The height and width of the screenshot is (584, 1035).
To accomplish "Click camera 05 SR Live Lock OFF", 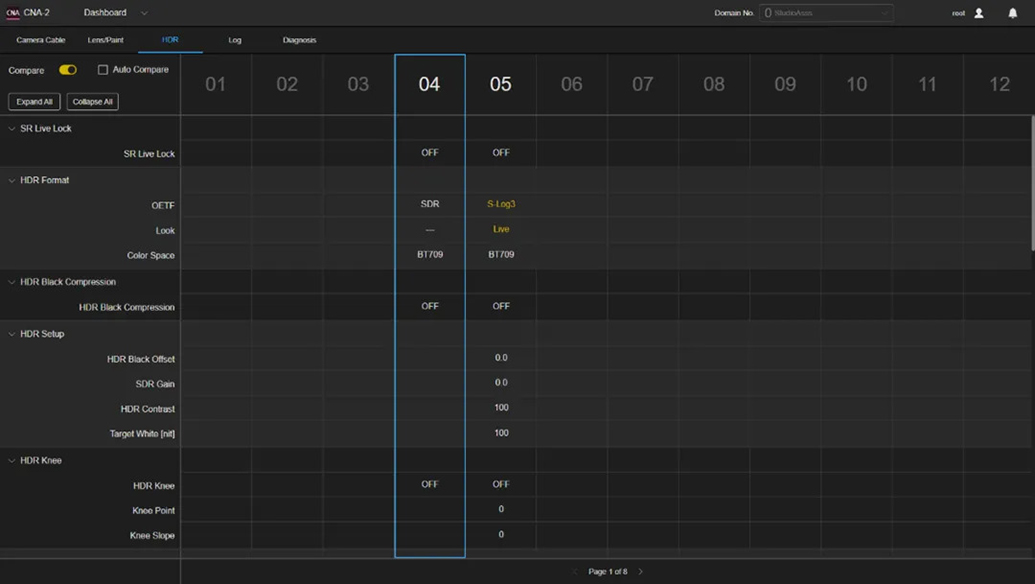I will click(x=501, y=152).
